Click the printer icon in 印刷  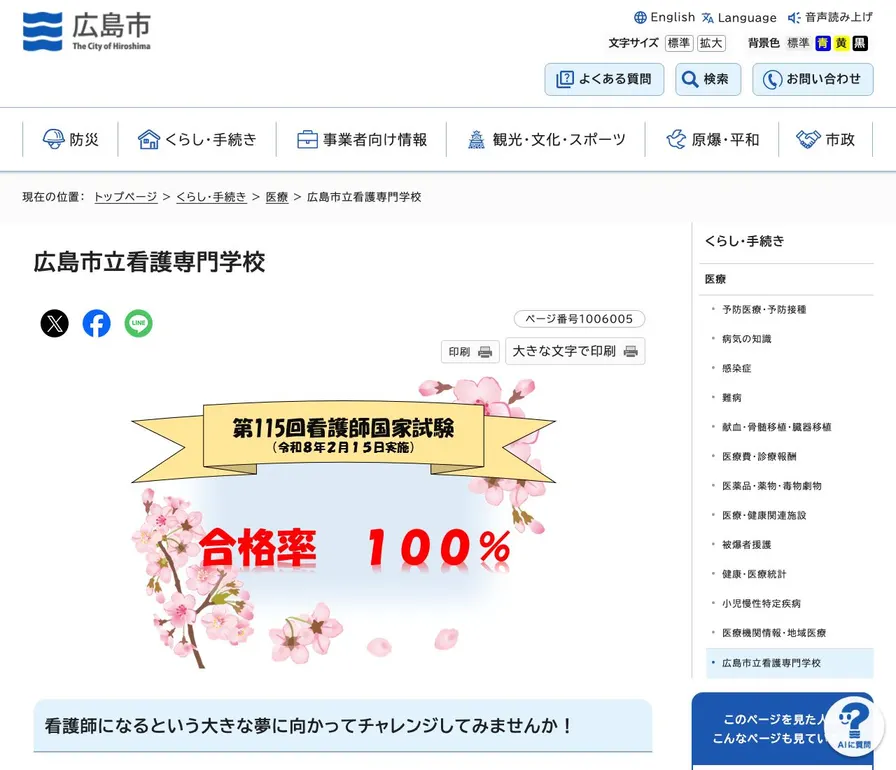pos(485,352)
